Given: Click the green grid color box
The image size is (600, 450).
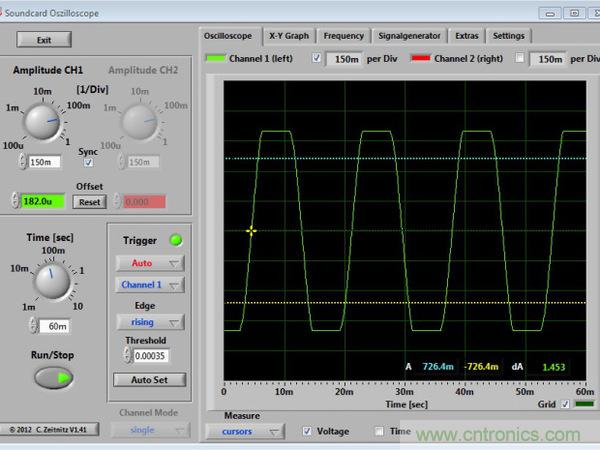Looking at the screenshot, I should pyautogui.click(x=582, y=404).
